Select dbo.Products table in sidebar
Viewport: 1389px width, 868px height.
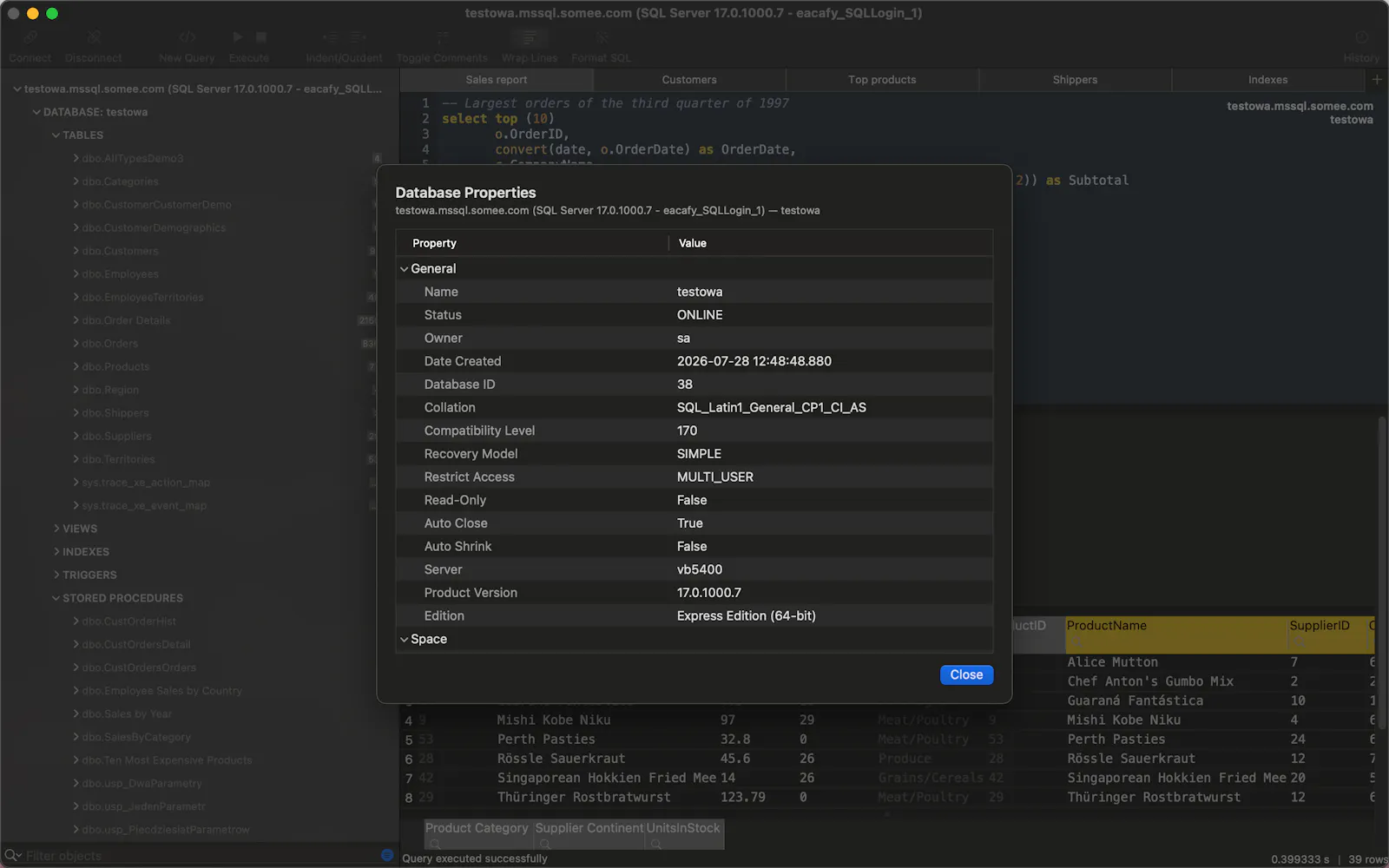[115, 366]
